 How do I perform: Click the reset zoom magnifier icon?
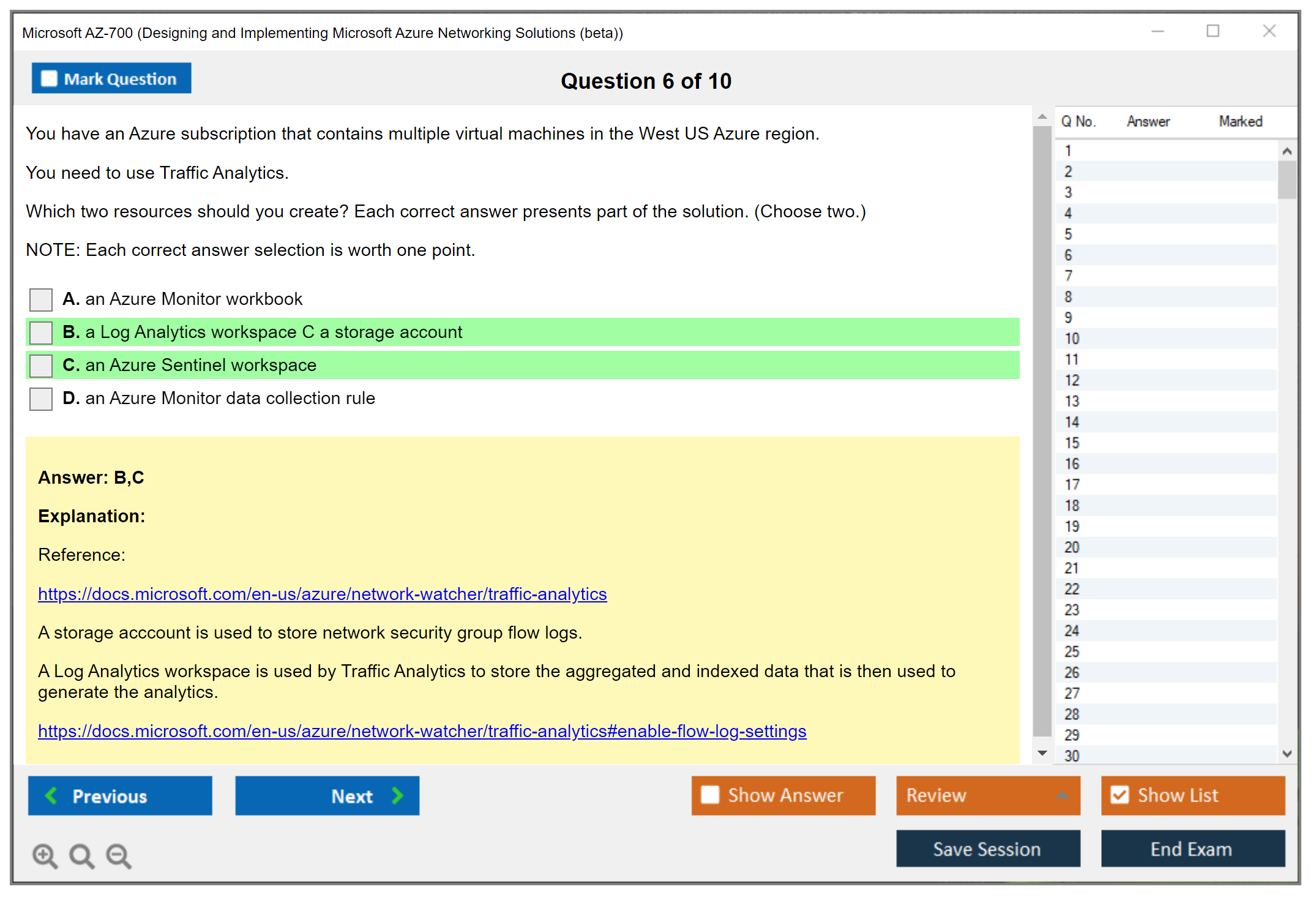[x=81, y=855]
